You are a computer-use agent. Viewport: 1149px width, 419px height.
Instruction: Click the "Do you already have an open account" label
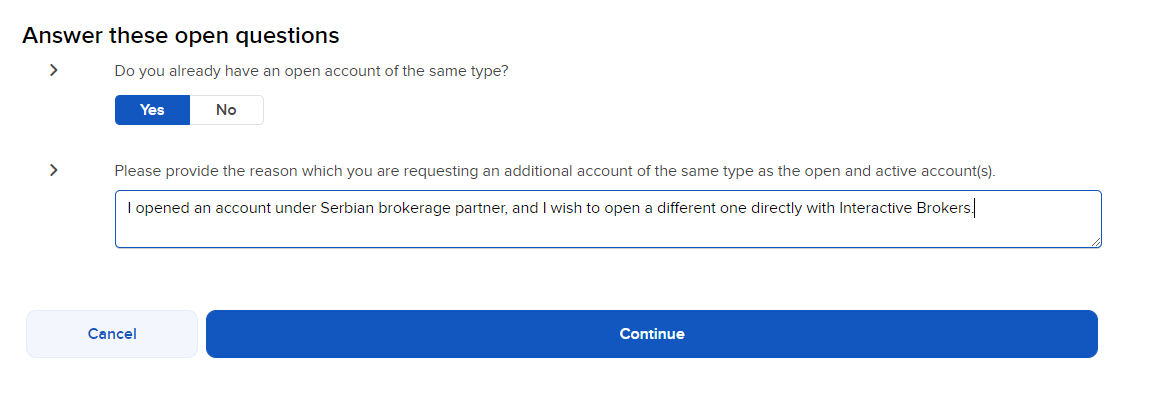[x=311, y=72]
